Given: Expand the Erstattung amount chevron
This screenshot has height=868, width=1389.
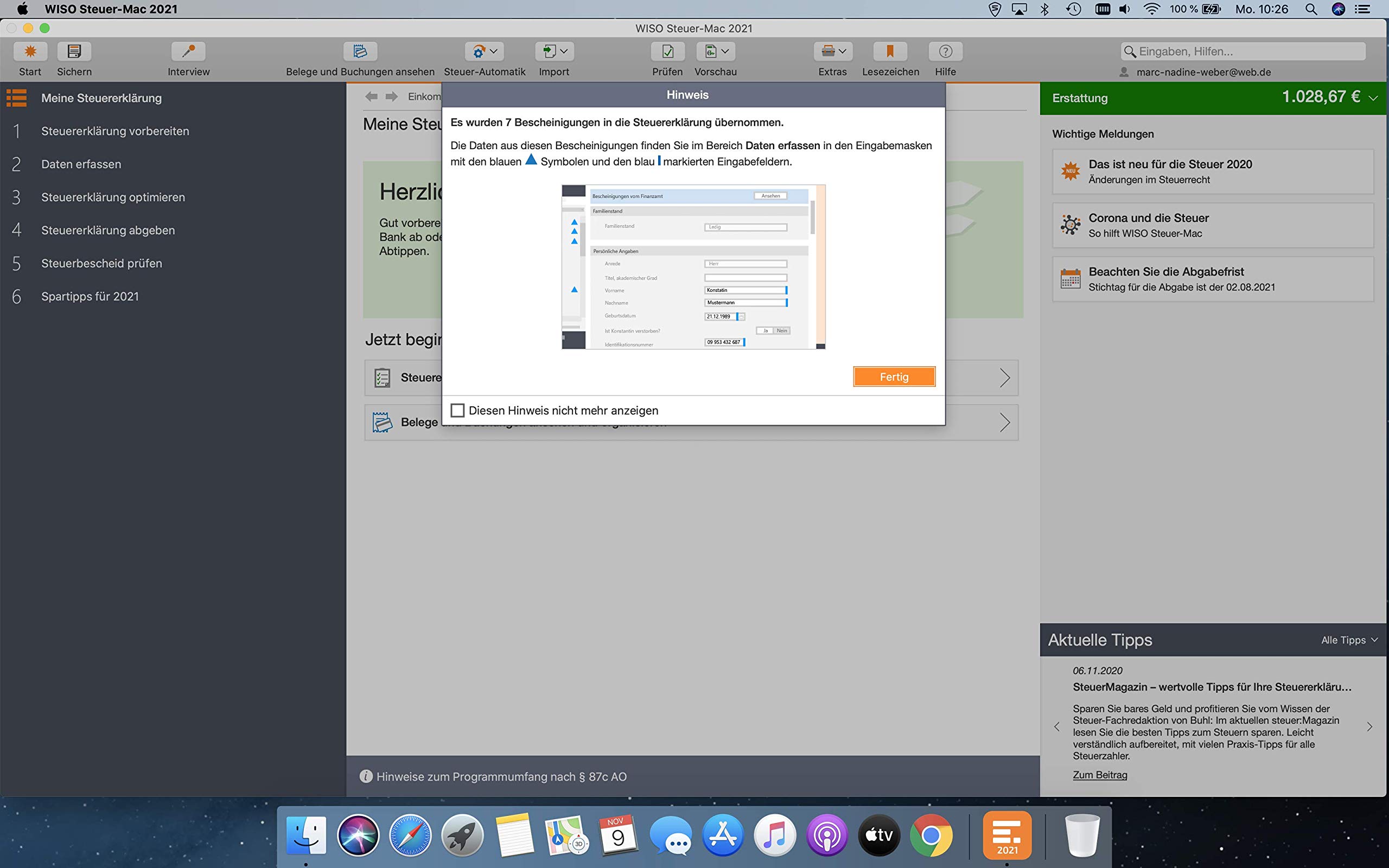Looking at the screenshot, I should (1373, 98).
